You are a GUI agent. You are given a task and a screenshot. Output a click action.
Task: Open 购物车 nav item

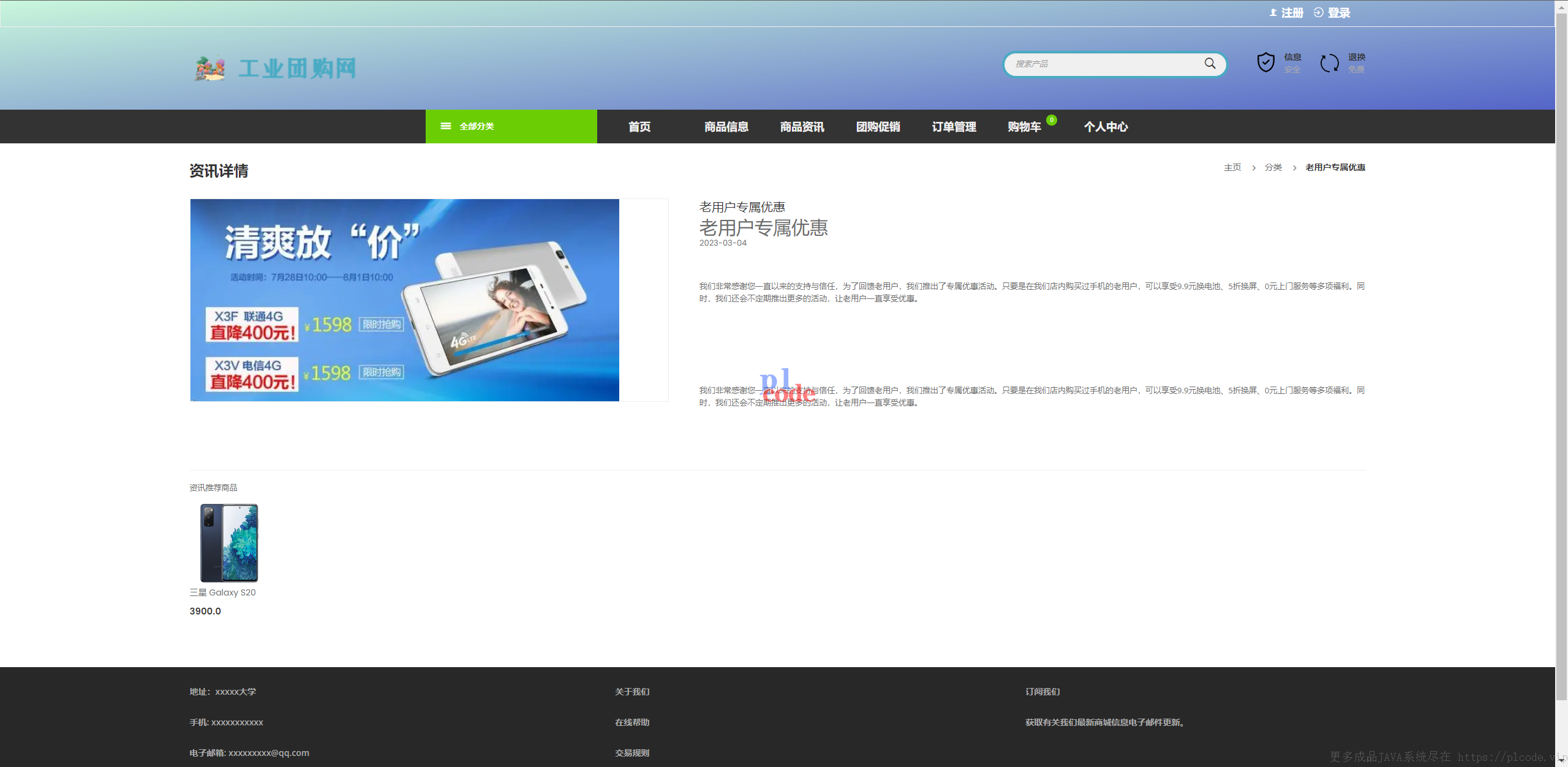click(1024, 127)
